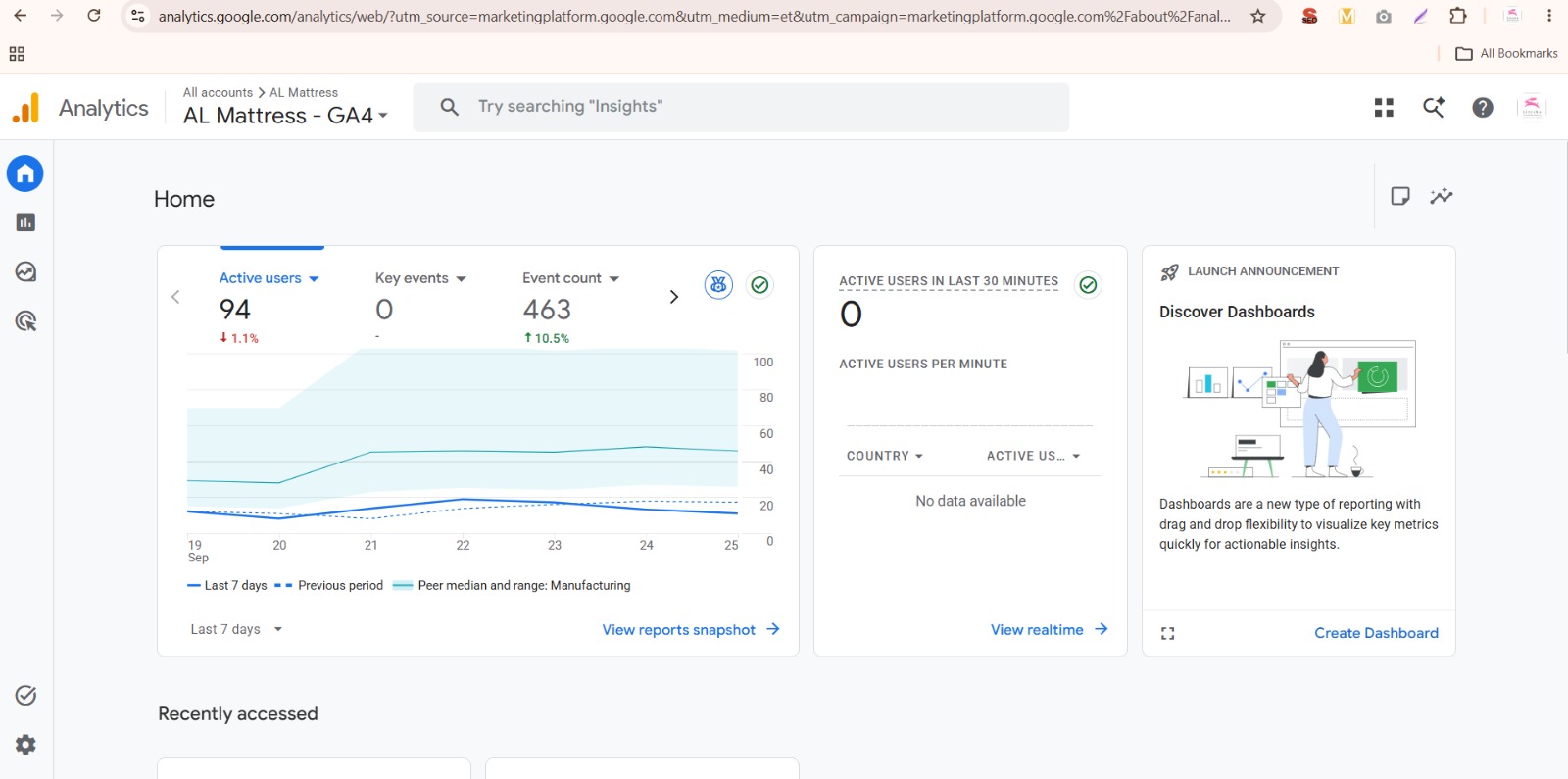Screen dimensions: 1568x779
Task: Open the Country dimension dropdown
Action: click(x=885, y=456)
